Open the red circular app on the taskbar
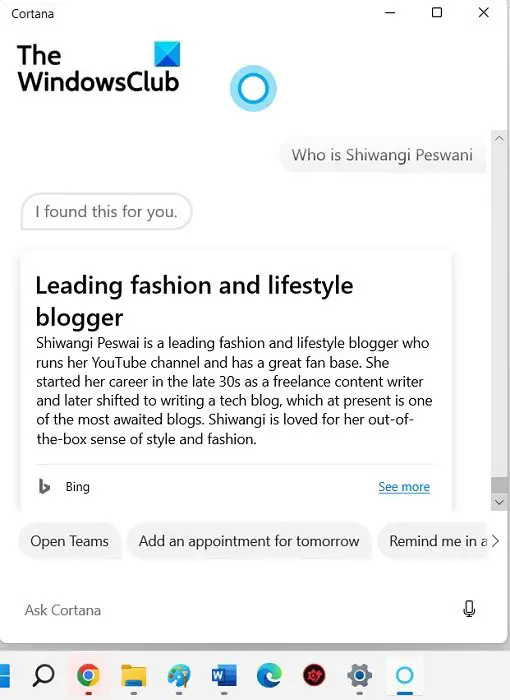Image resolution: width=510 pixels, height=700 pixels. (x=314, y=675)
